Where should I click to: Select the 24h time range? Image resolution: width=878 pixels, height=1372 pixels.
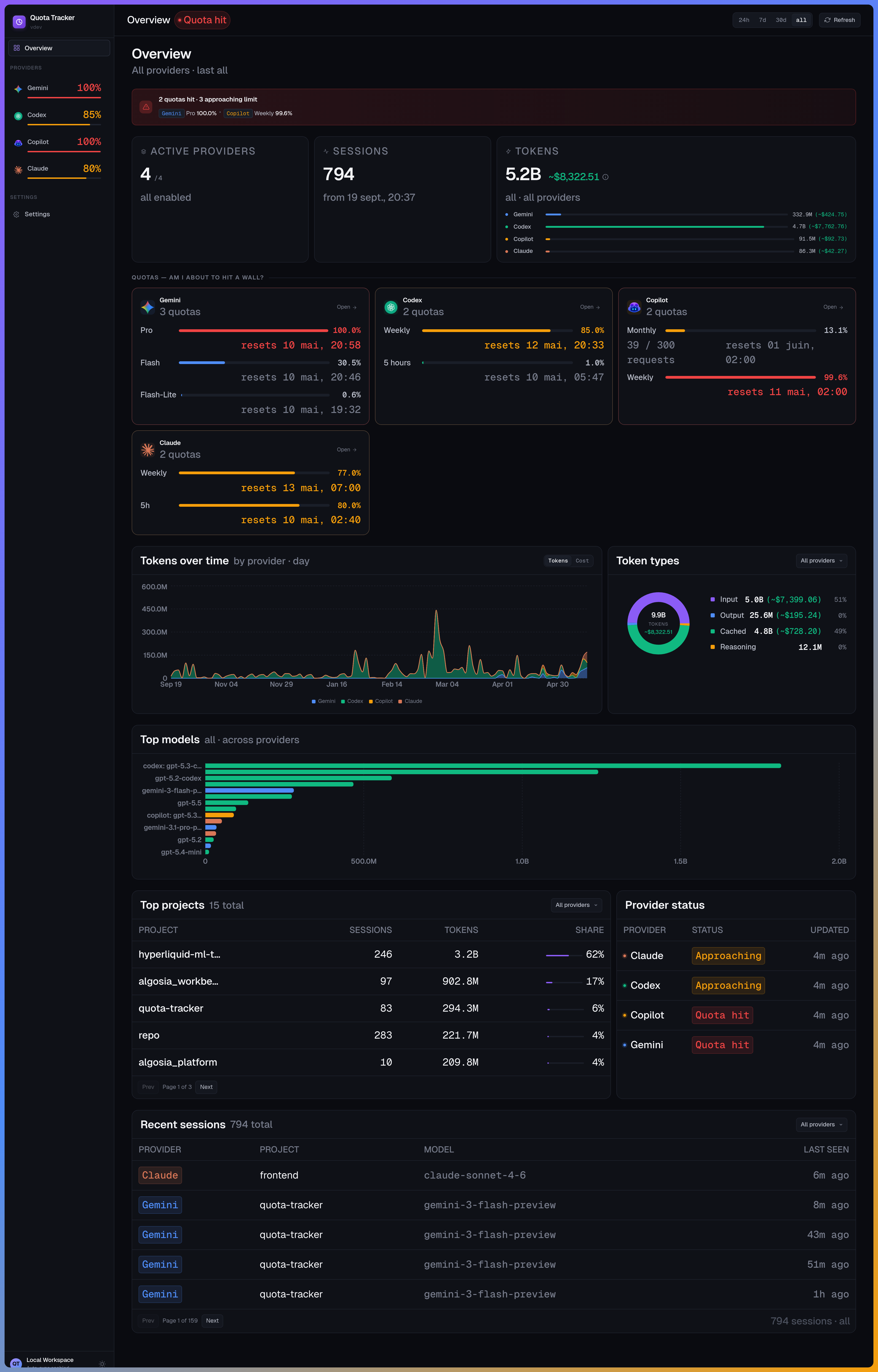tap(744, 20)
